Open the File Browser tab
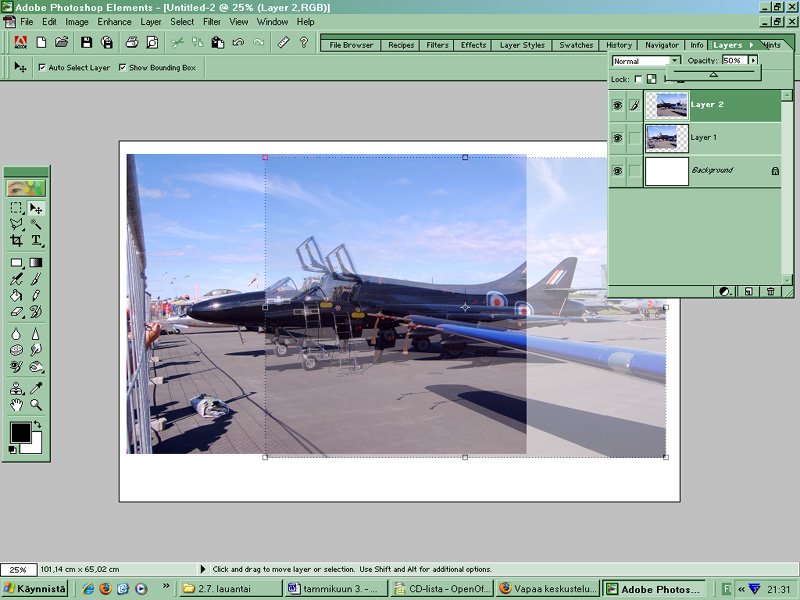 pos(351,45)
